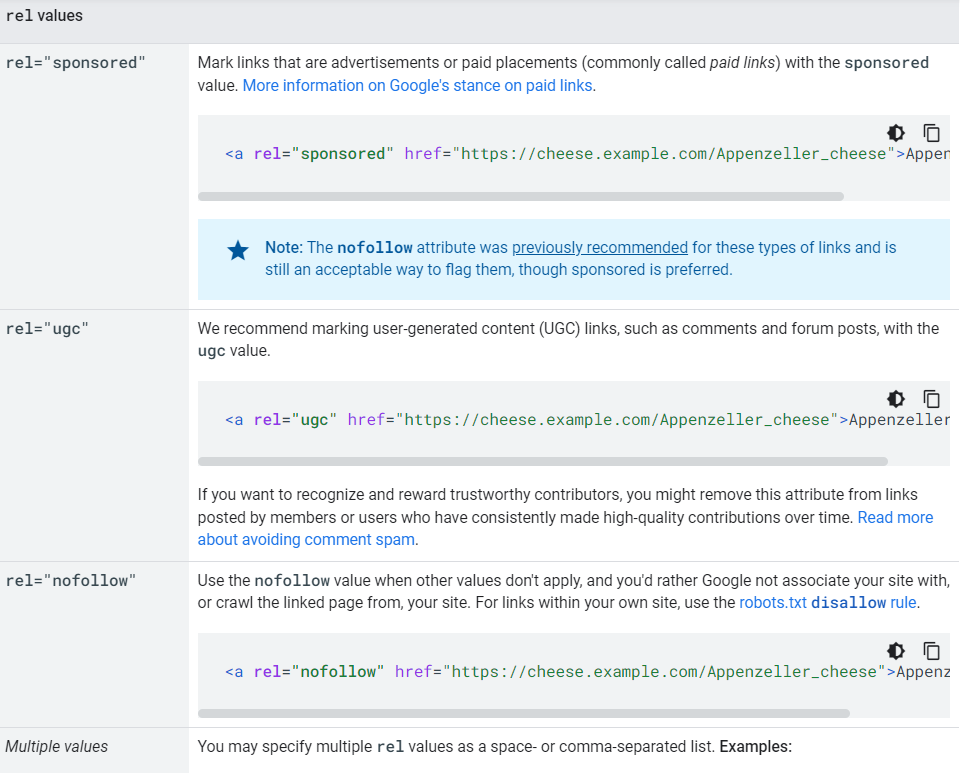Image resolution: width=960 pixels, height=773 pixels.
Task: Copy the sponsored code sample
Action: (931, 133)
